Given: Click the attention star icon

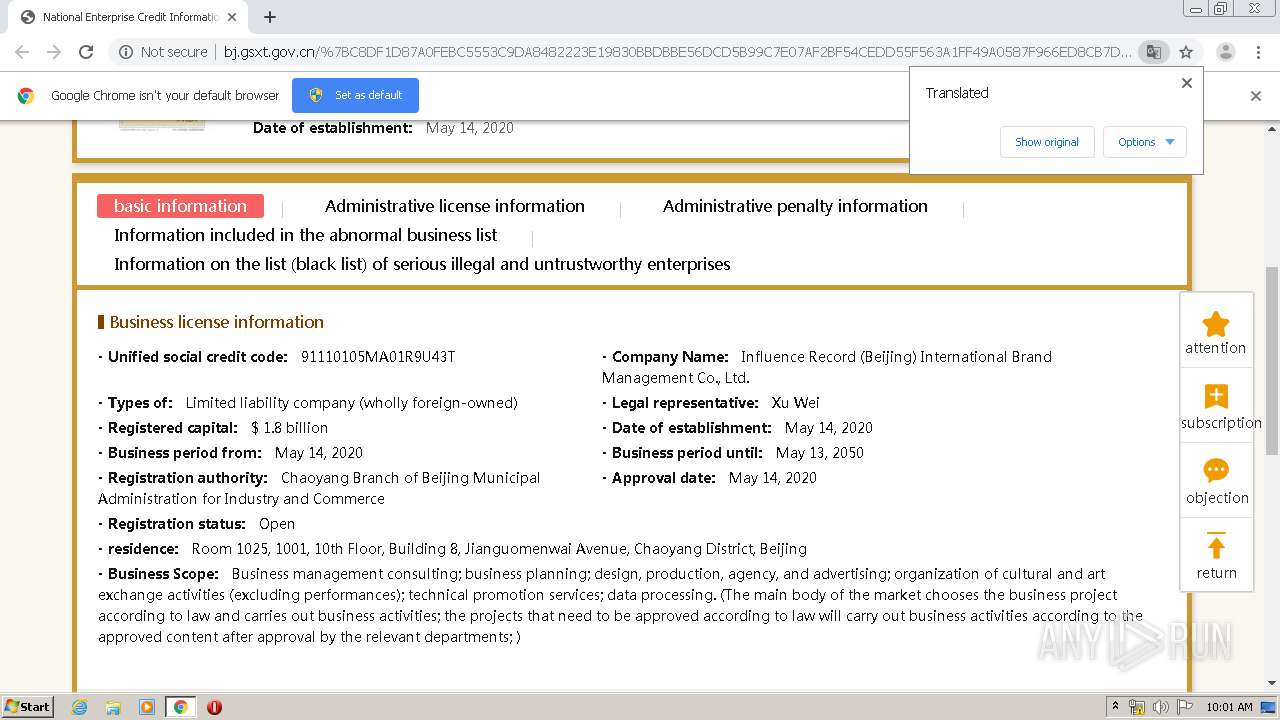Looking at the screenshot, I should [1216, 324].
